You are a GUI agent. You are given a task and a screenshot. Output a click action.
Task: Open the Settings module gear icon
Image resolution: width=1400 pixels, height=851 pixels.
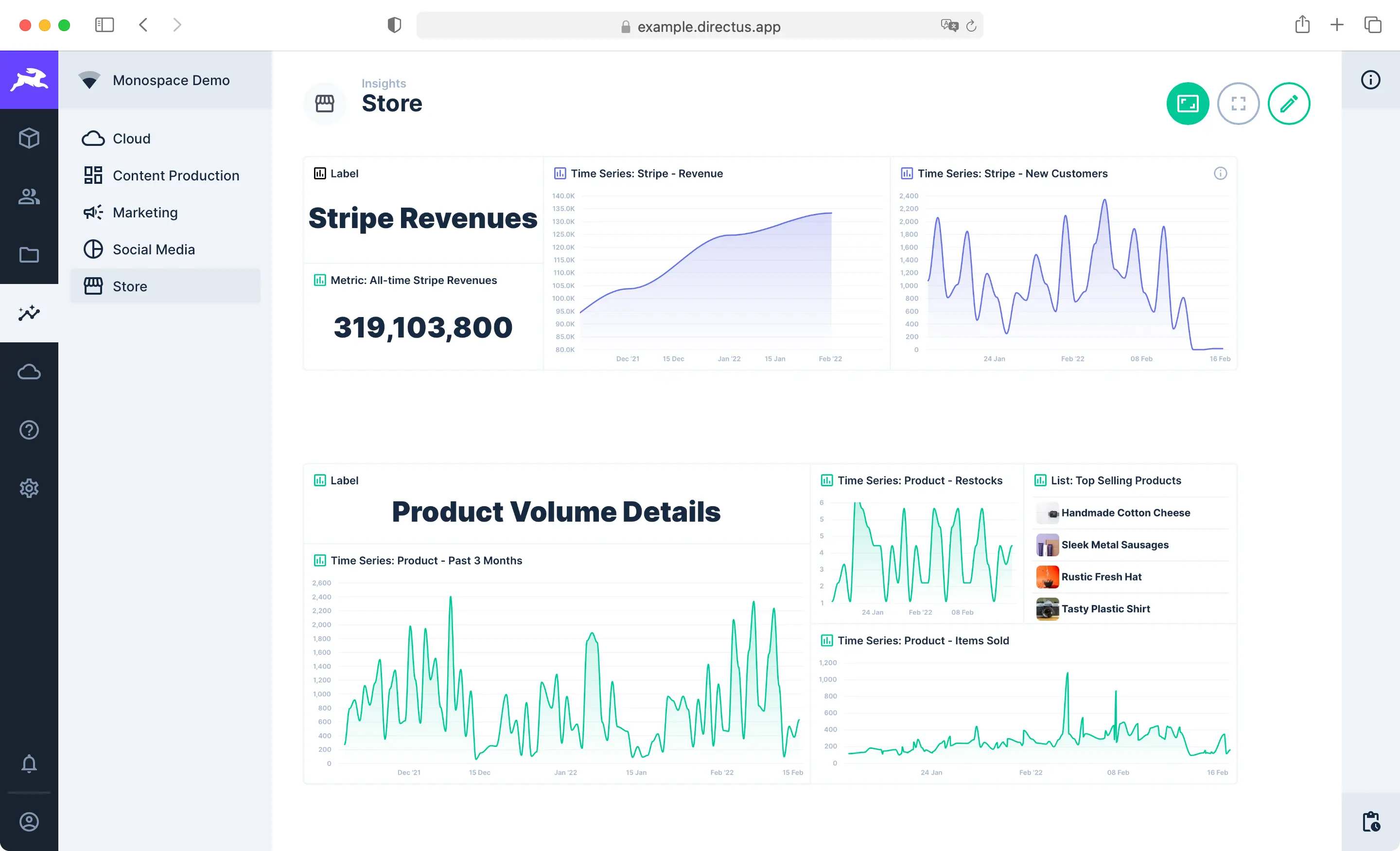coord(29,488)
